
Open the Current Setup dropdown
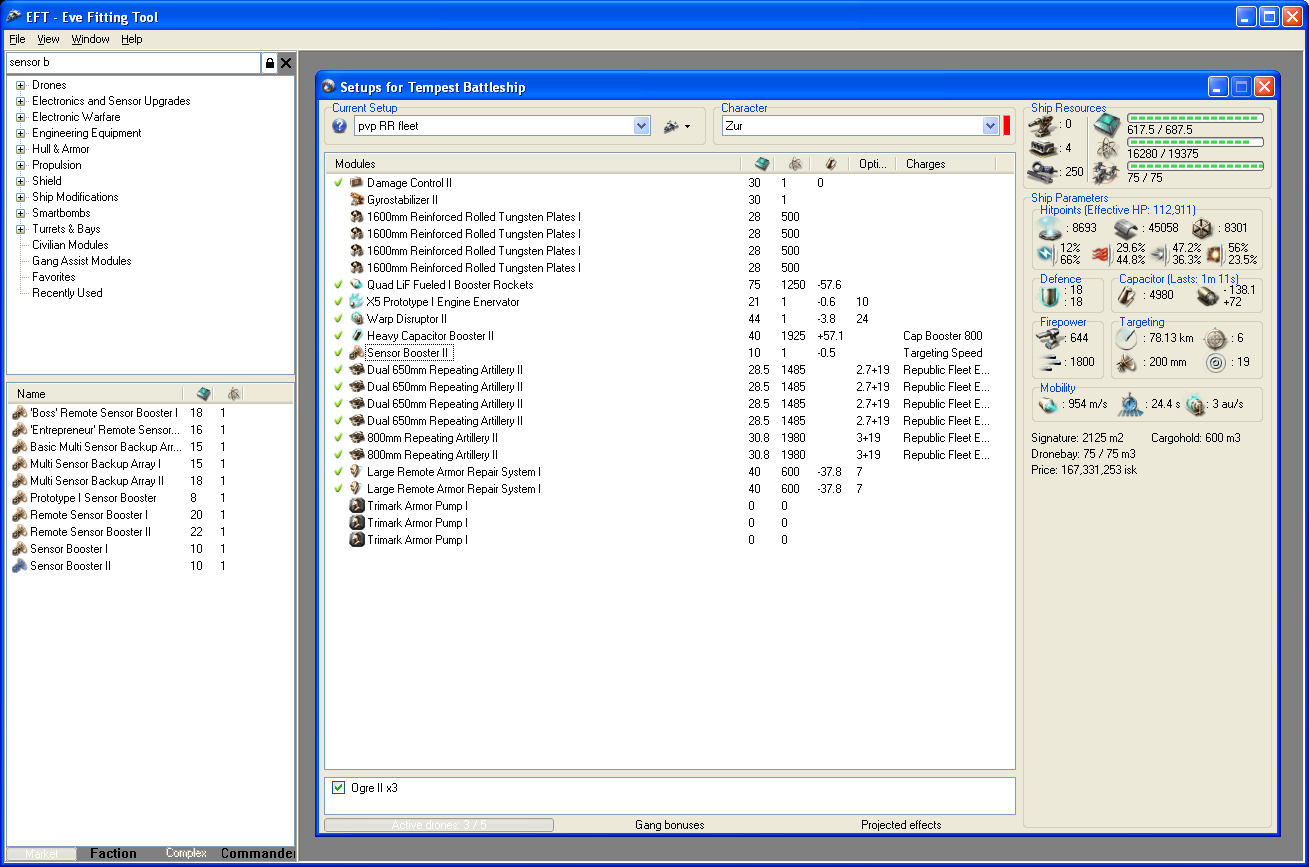pos(642,126)
